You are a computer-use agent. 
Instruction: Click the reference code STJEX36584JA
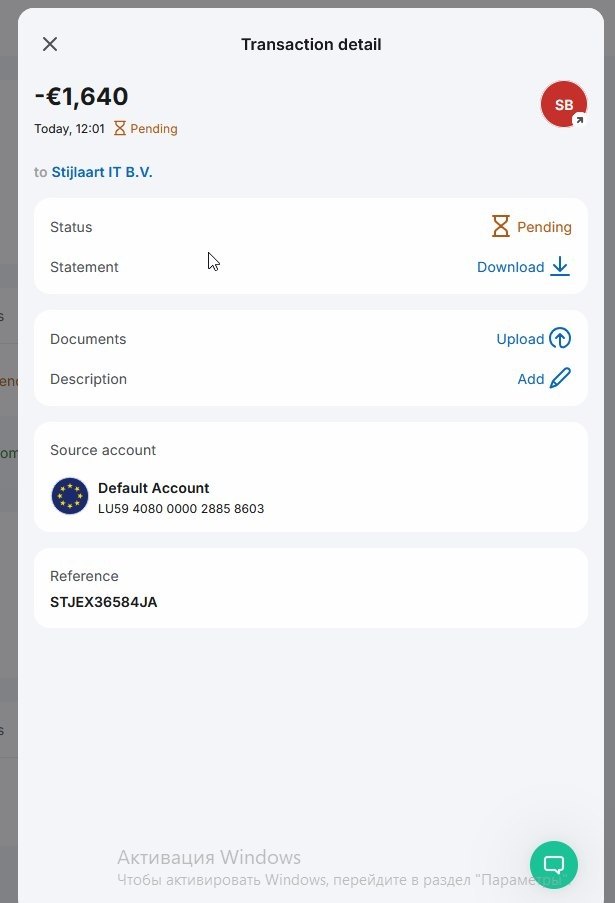point(104,602)
